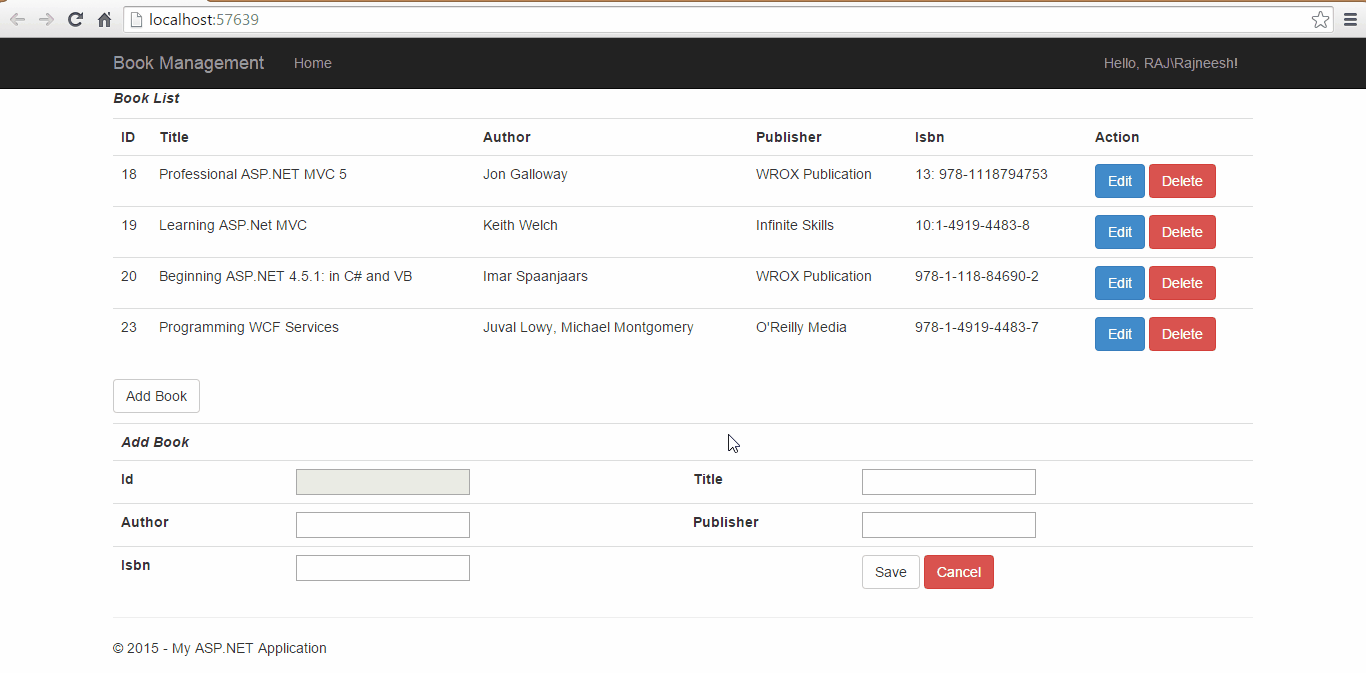The width and height of the screenshot is (1366, 673).
Task: Click into the Author text box
Action: click(x=382, y=525)
